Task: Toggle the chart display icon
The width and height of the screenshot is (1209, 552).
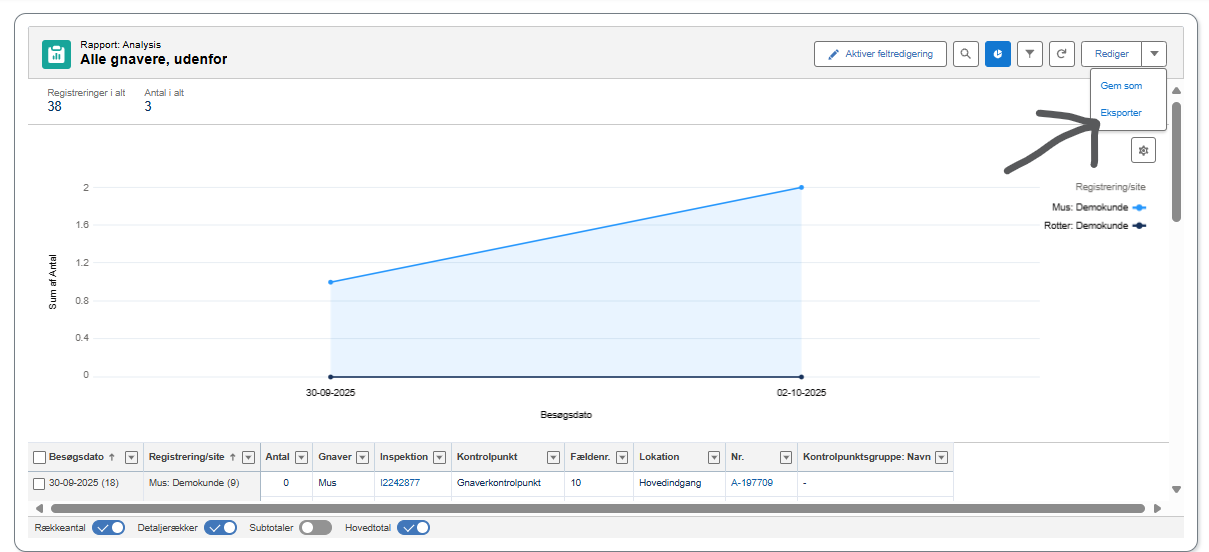Action: coord(997,54)
